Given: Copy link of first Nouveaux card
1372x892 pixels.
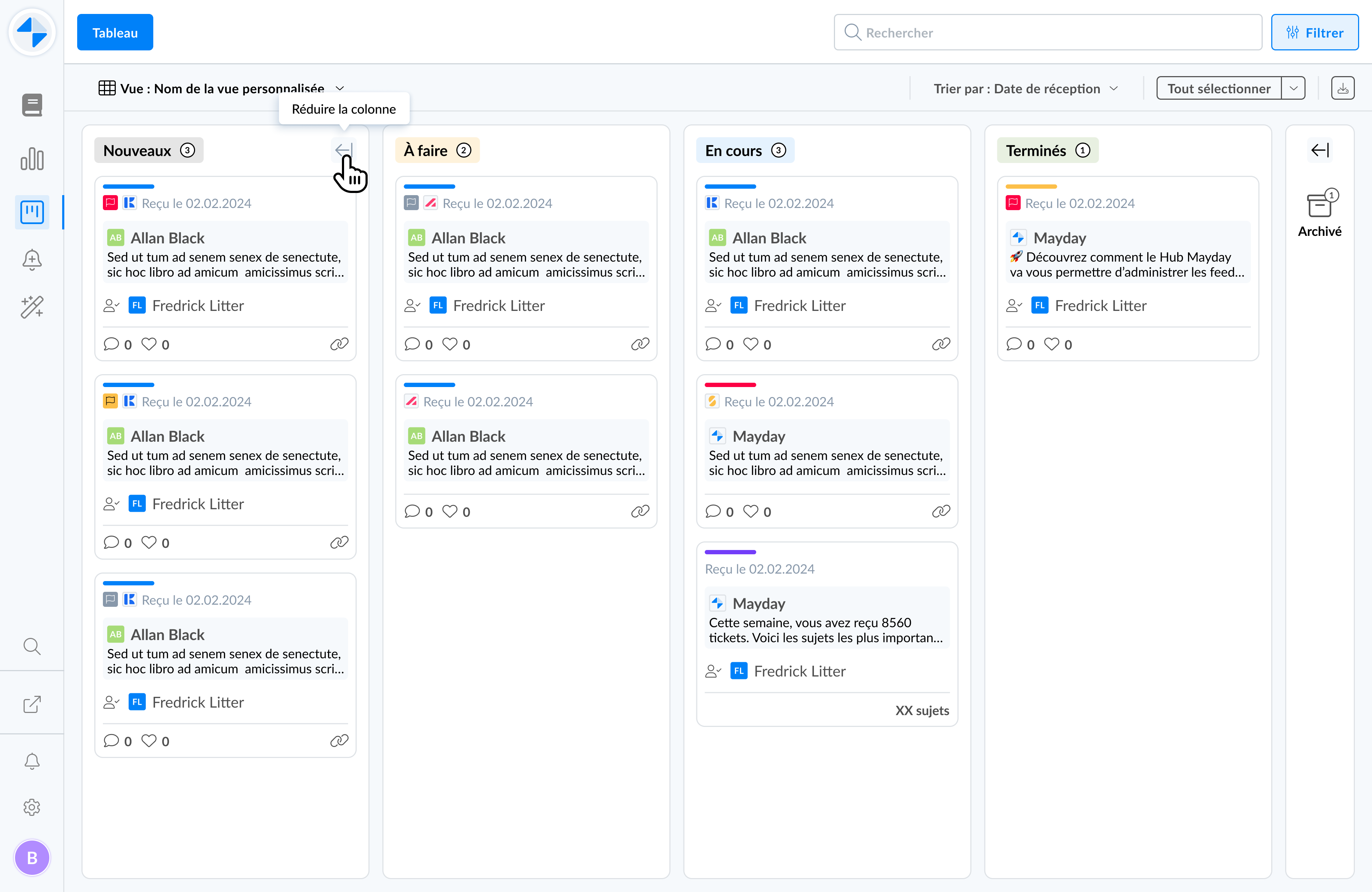Looking at the screenshot, I should pyautogui.click(x=339, y=344).
